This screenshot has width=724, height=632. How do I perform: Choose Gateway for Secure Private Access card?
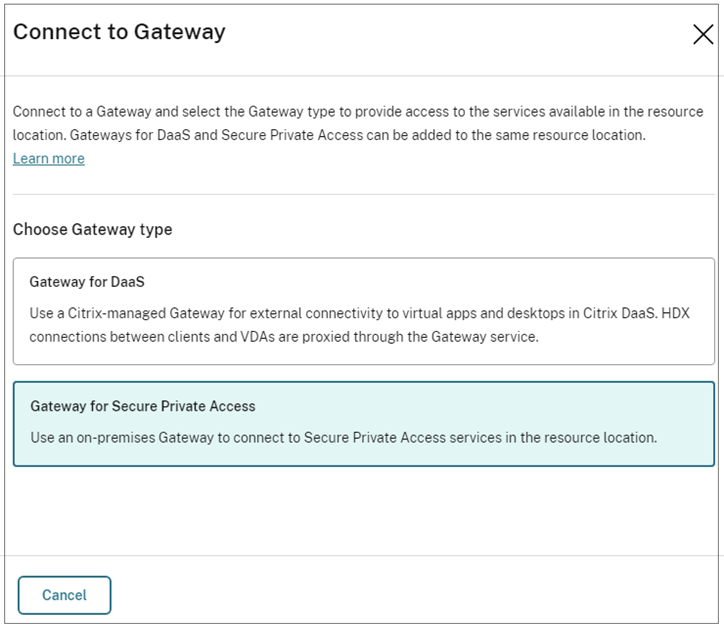click(x=365, y=423)
